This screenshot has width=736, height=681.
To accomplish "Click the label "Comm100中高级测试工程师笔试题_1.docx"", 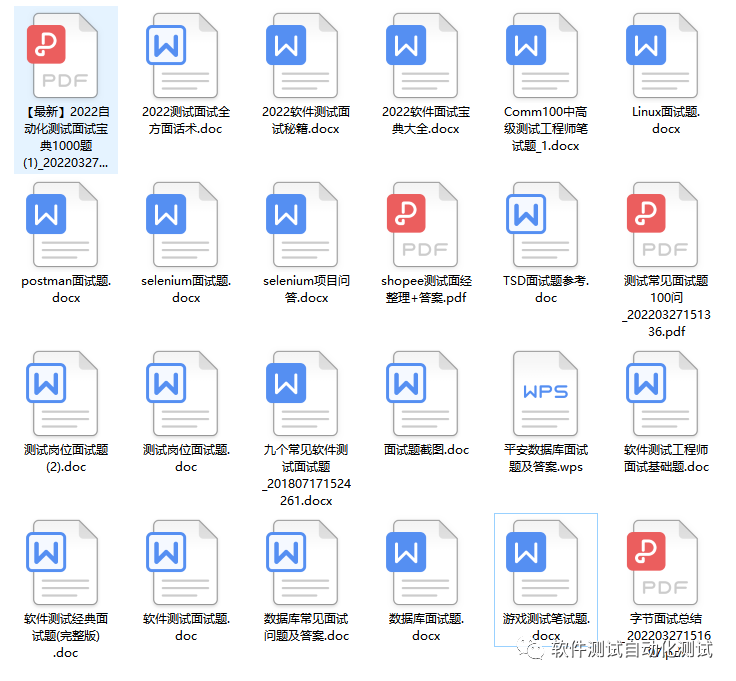I will [546, 129].
